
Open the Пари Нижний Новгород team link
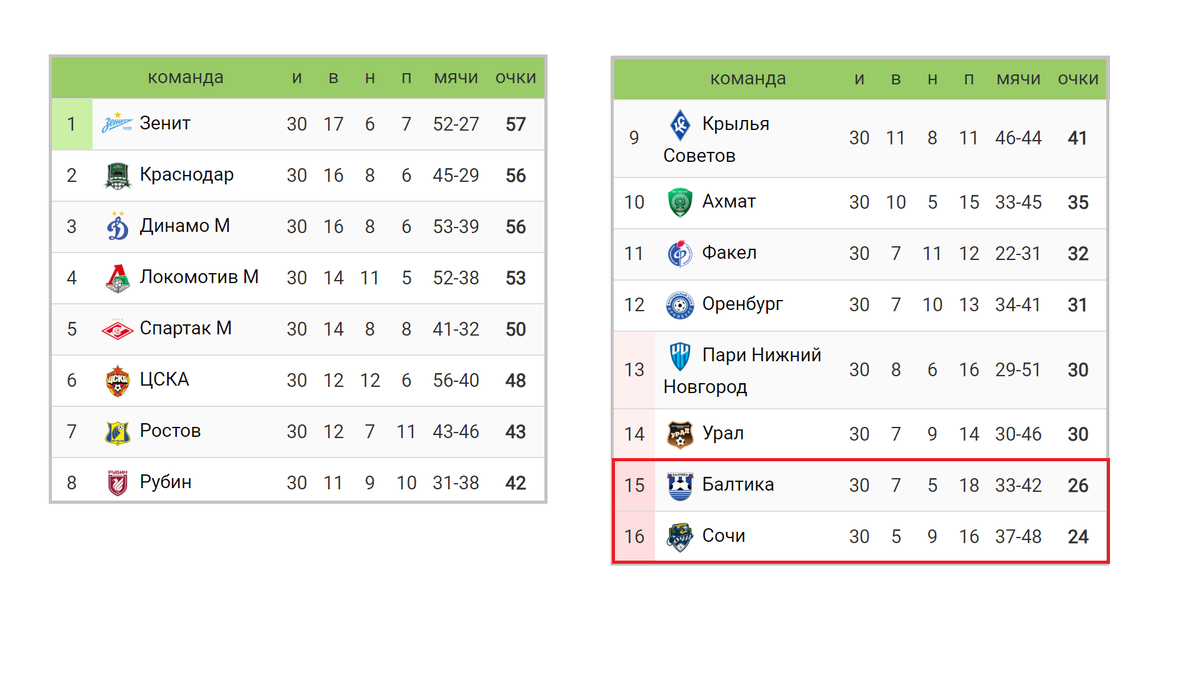coord(742,370)
